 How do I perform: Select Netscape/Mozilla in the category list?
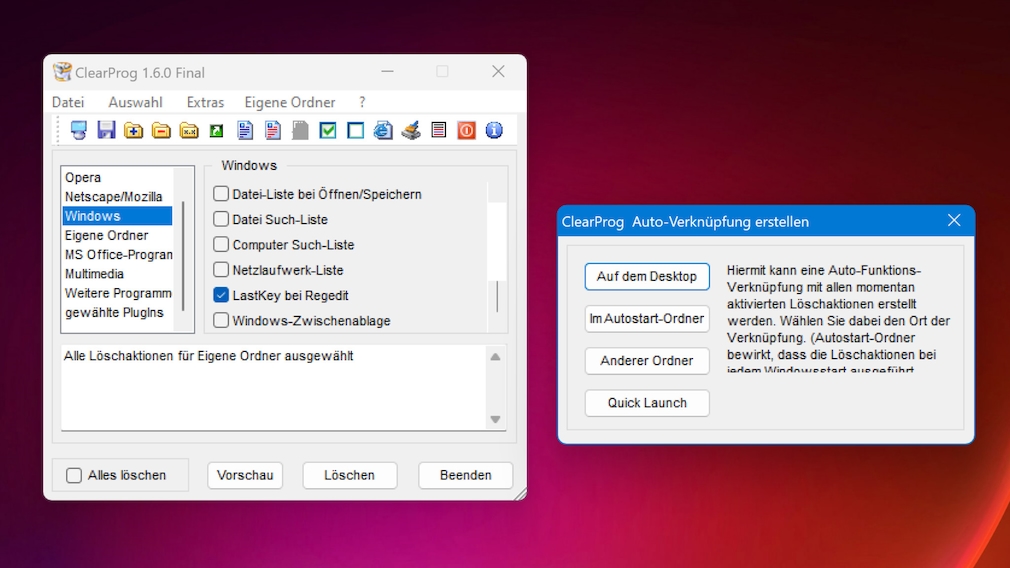coord(117,196)
